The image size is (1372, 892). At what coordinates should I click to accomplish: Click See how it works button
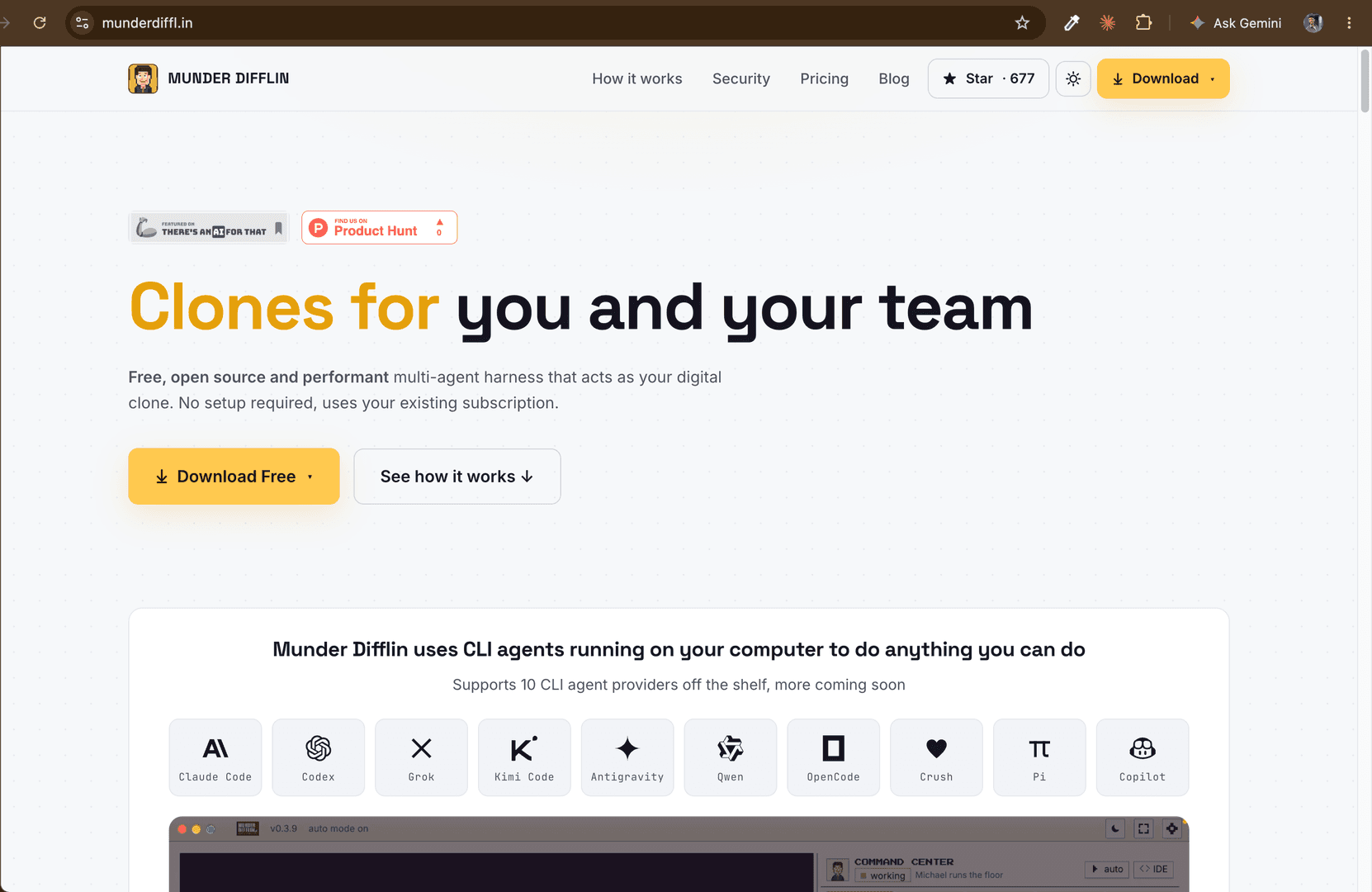(x=457, y=477)
